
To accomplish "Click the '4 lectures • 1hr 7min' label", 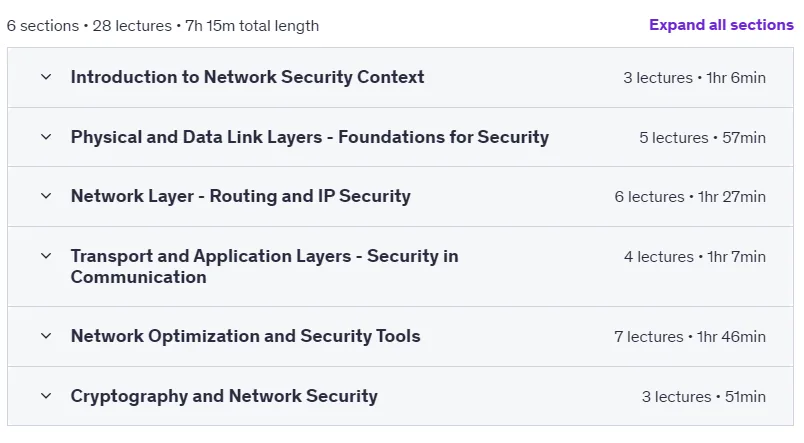I will pos(695,256).
